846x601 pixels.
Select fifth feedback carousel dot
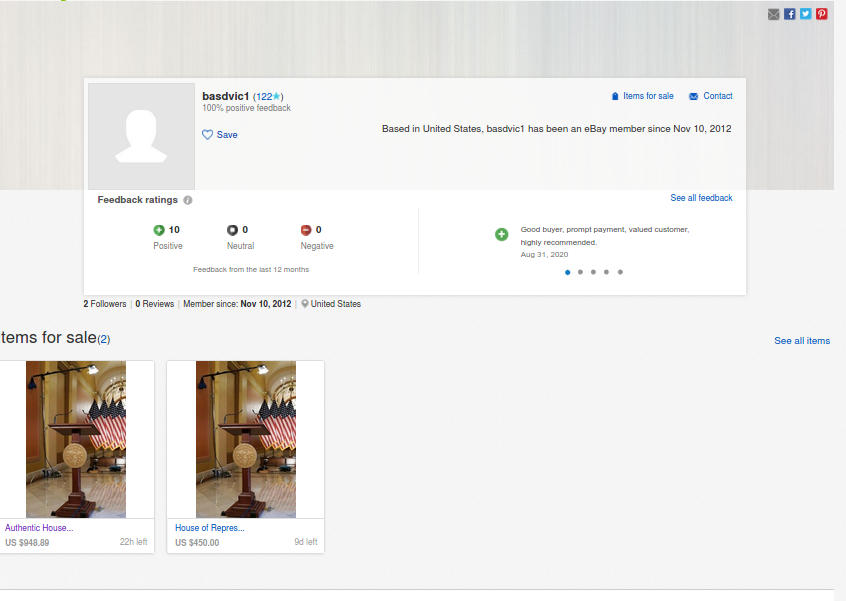620,272
